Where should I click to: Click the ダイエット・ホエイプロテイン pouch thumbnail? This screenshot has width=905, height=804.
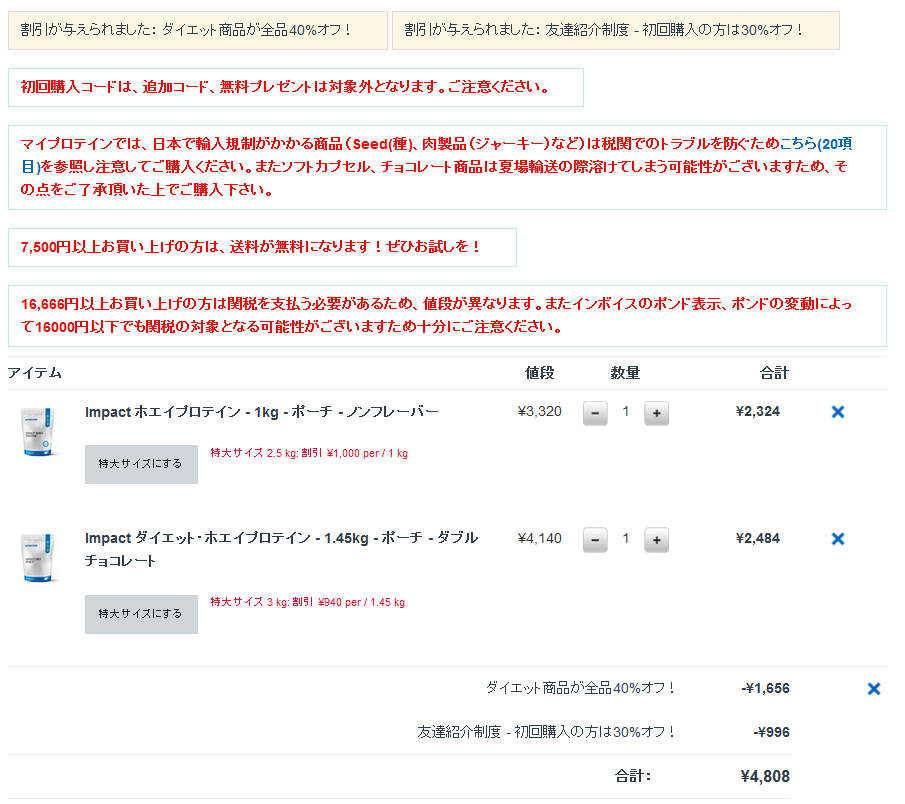[38, 558]
